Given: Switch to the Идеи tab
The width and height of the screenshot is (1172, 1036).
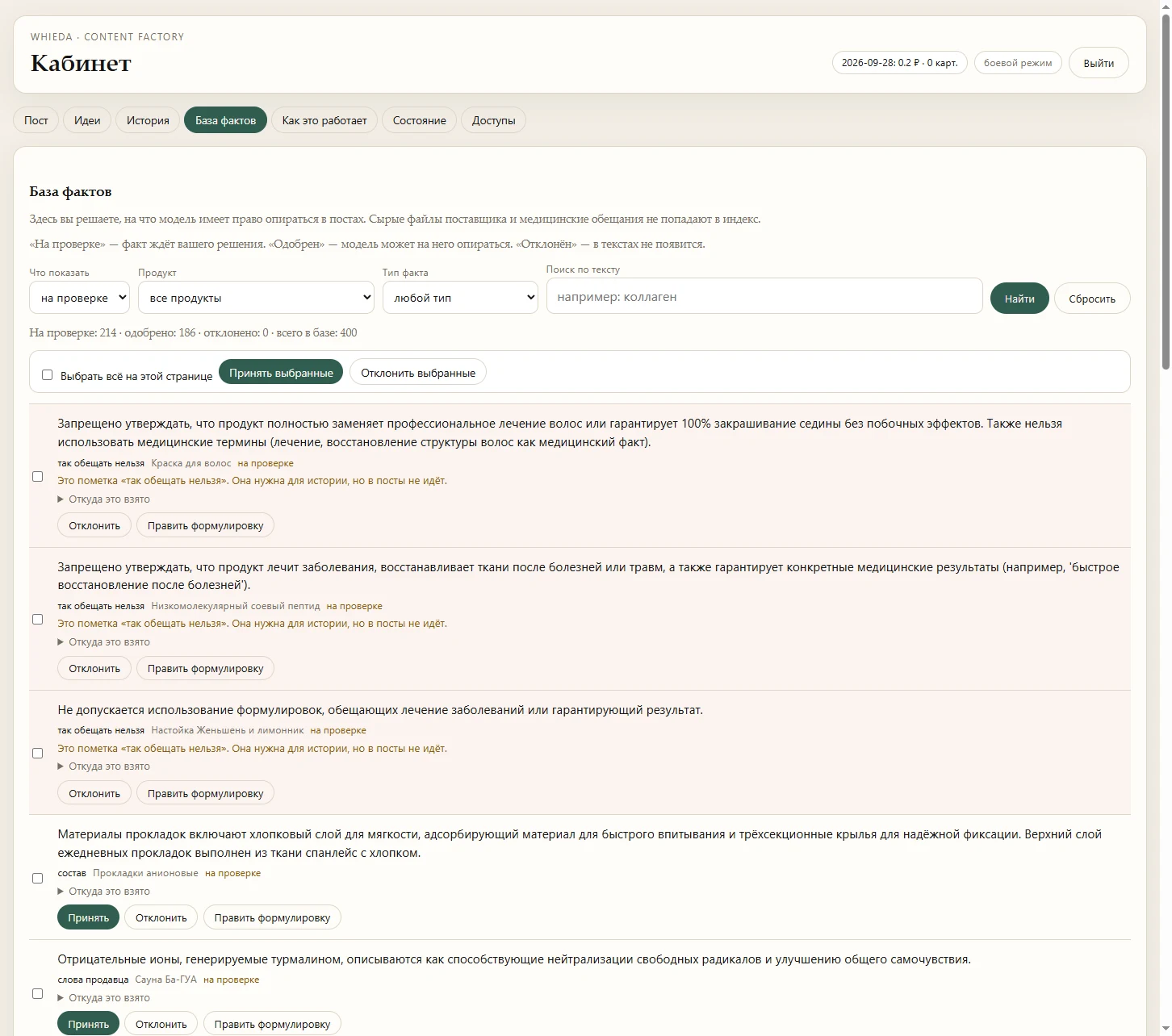Looking at the screenshot, I should 87,120.
